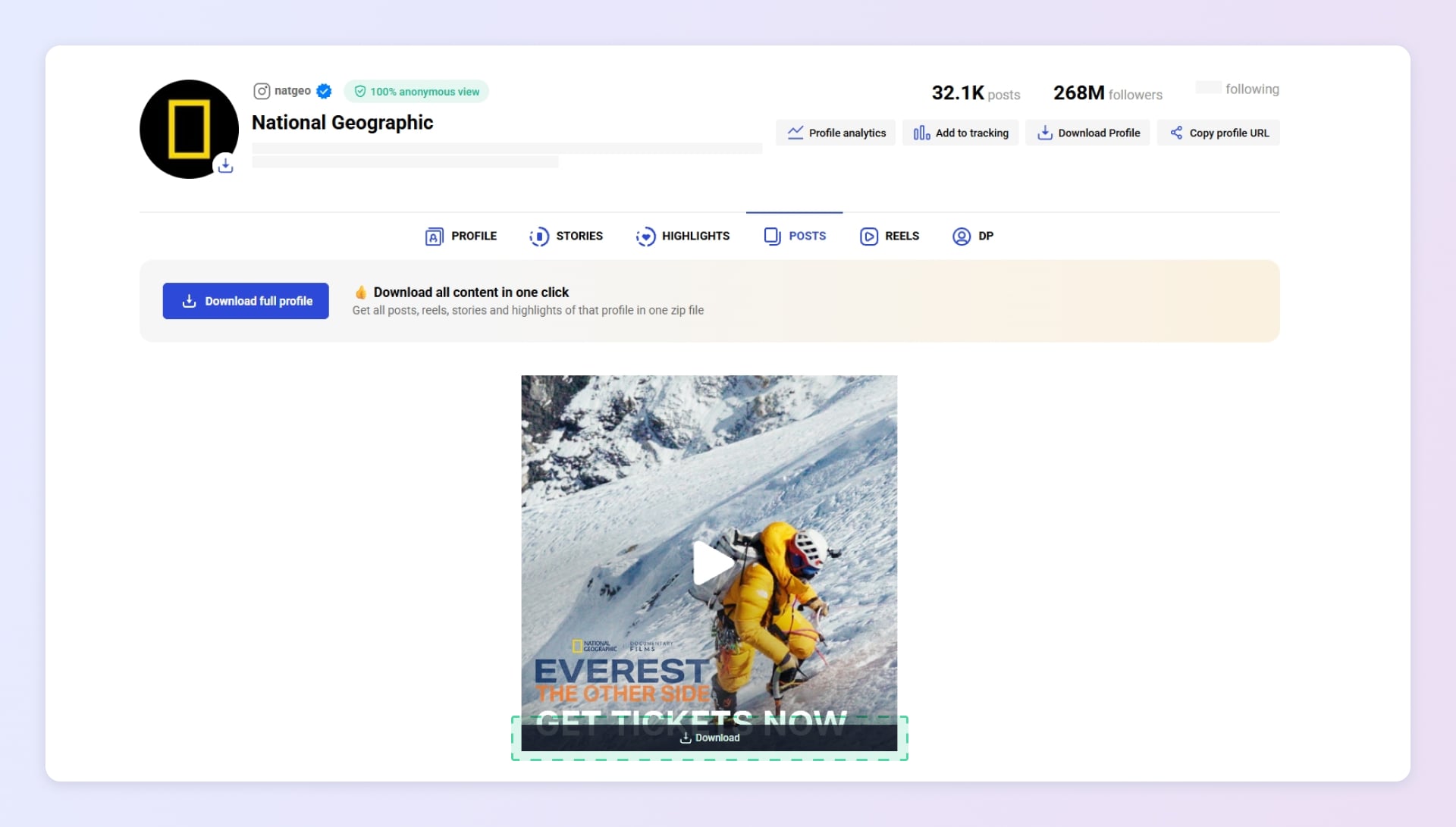Click Add to tracking button
1456x827 pixels.
click(961, 133)
